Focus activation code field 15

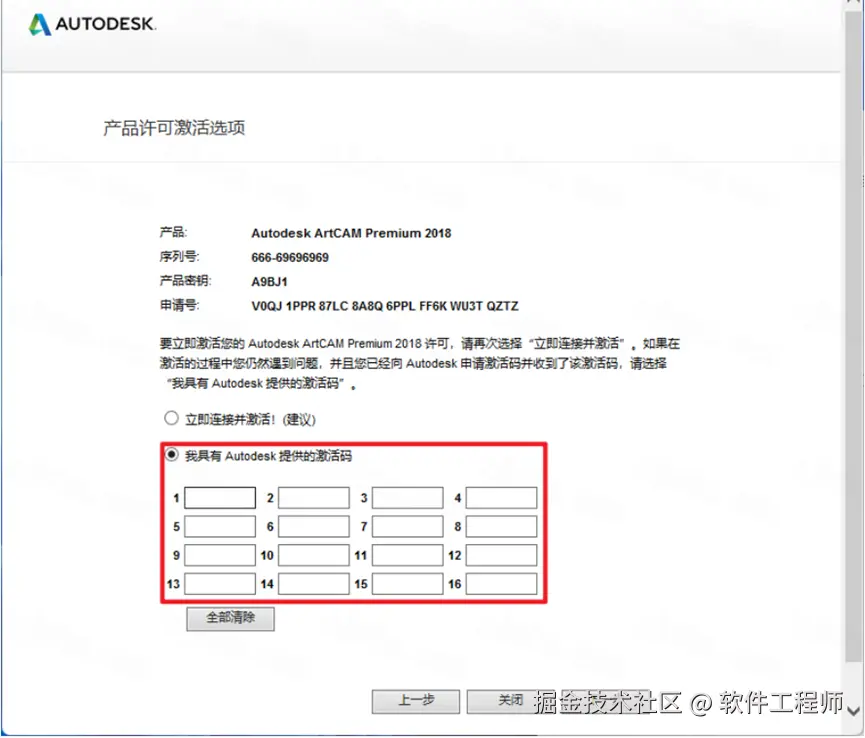[x=407, y=584]
